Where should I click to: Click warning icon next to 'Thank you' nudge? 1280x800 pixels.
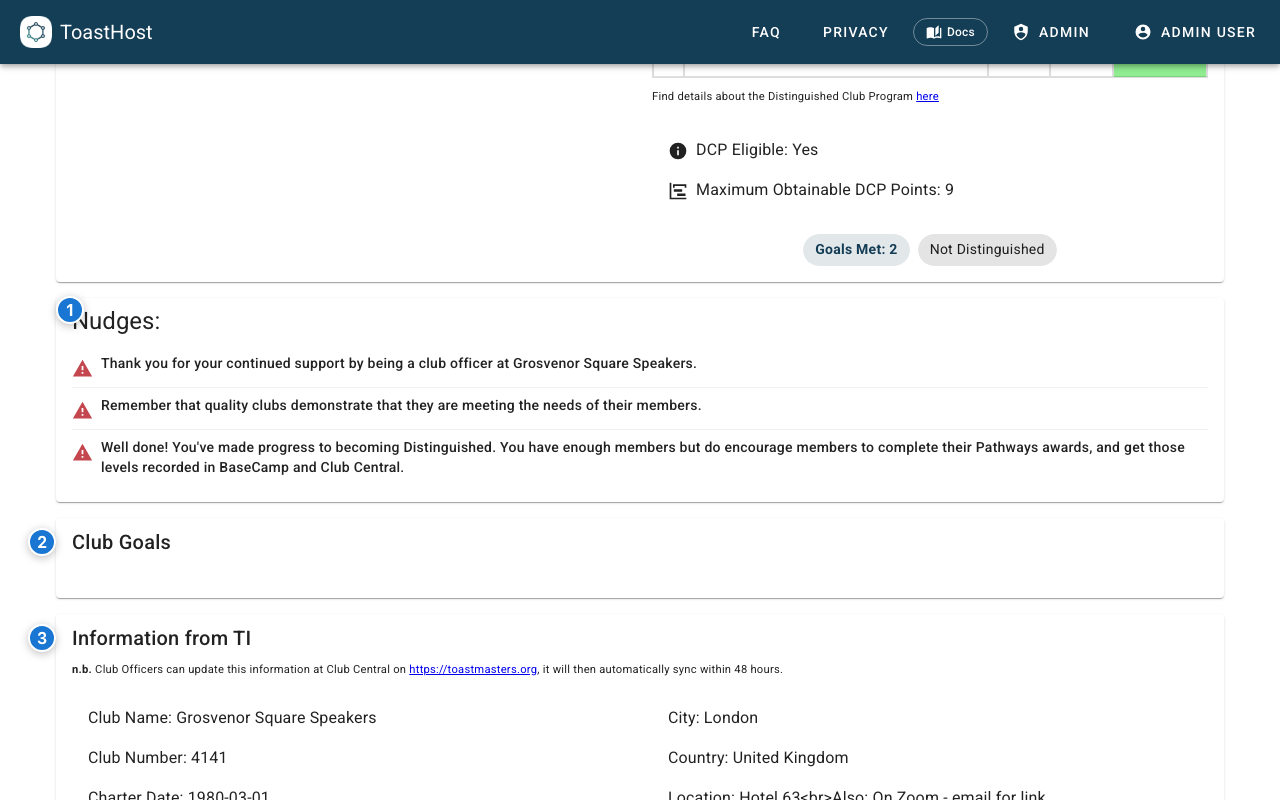[83, 369]
